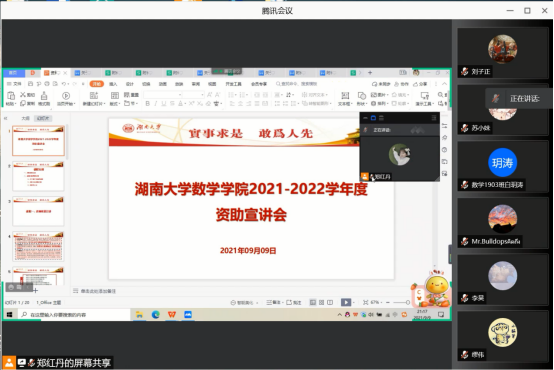
Task: Click the Share (分享) button in WPS
Action: [420, 84]
